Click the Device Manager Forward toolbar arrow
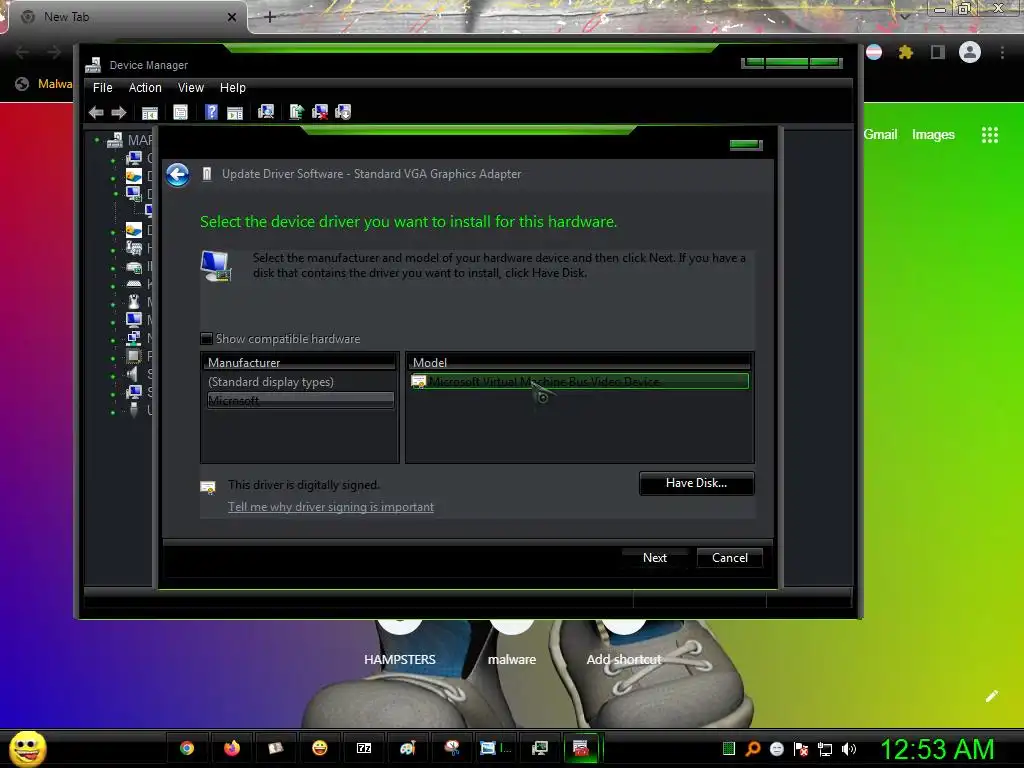The width and height of the screenshot is (1024, 768). point(119,112)
